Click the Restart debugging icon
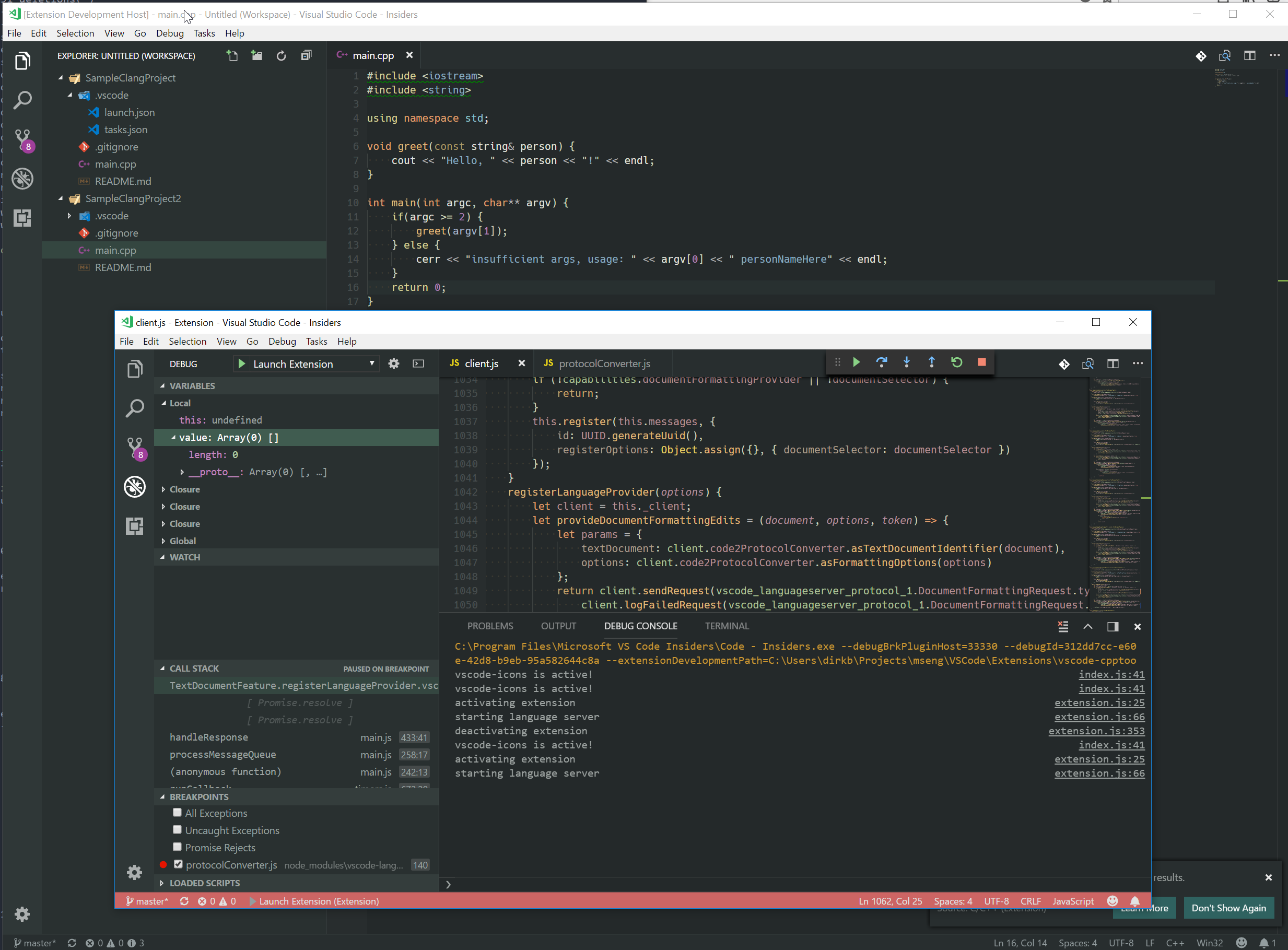The image size is (1288, 950). click(956, 362)
